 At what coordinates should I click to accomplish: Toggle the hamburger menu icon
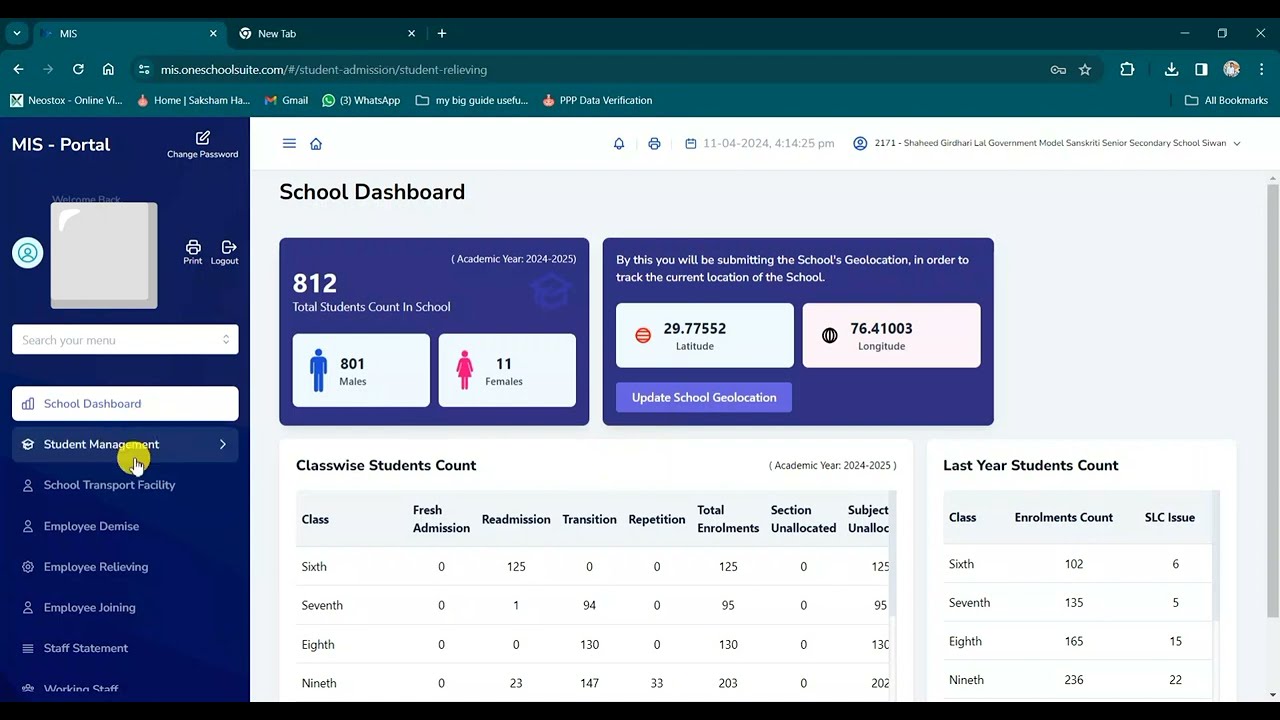pos(289,144)
